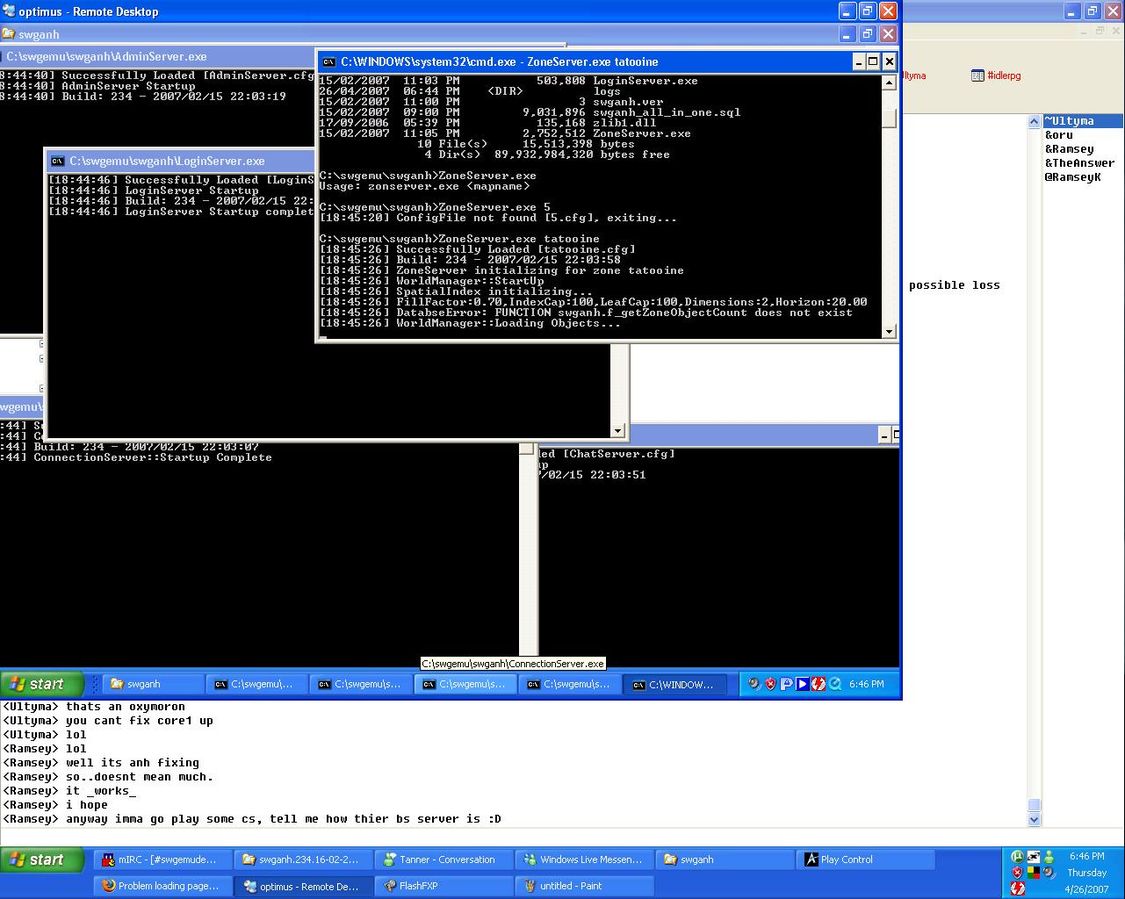Select user &Ramsey in the nick list
The image size is (1125, 899).
pyautogui.click(x=1069, y=149)
